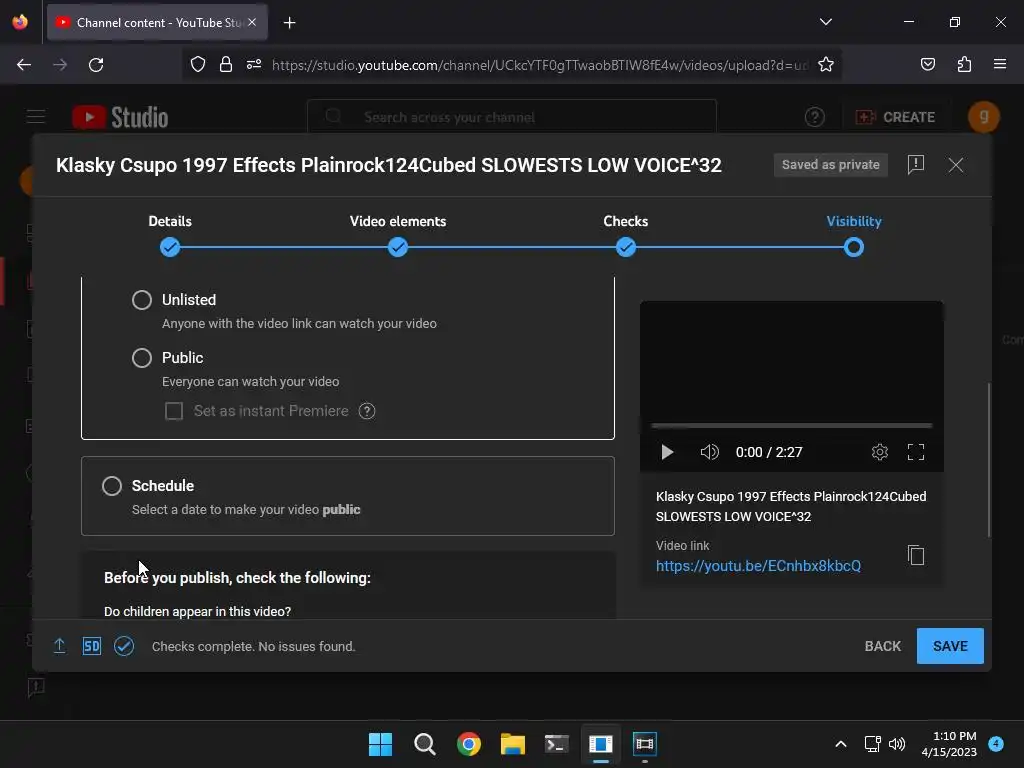Open the terminal taskbar icon

click(556, 744)
